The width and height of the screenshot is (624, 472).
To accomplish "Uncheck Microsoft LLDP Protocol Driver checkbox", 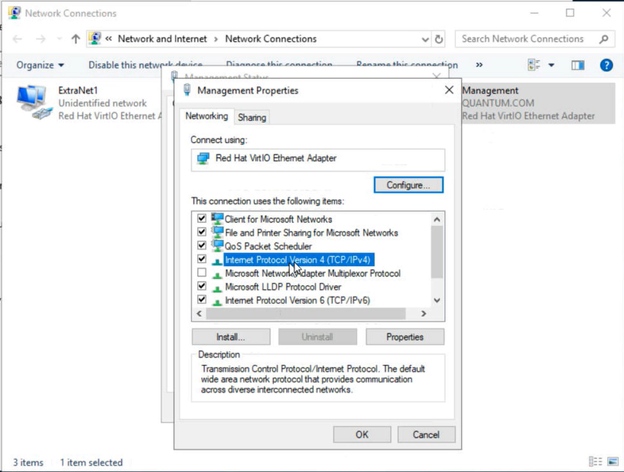I will [202, 286].
